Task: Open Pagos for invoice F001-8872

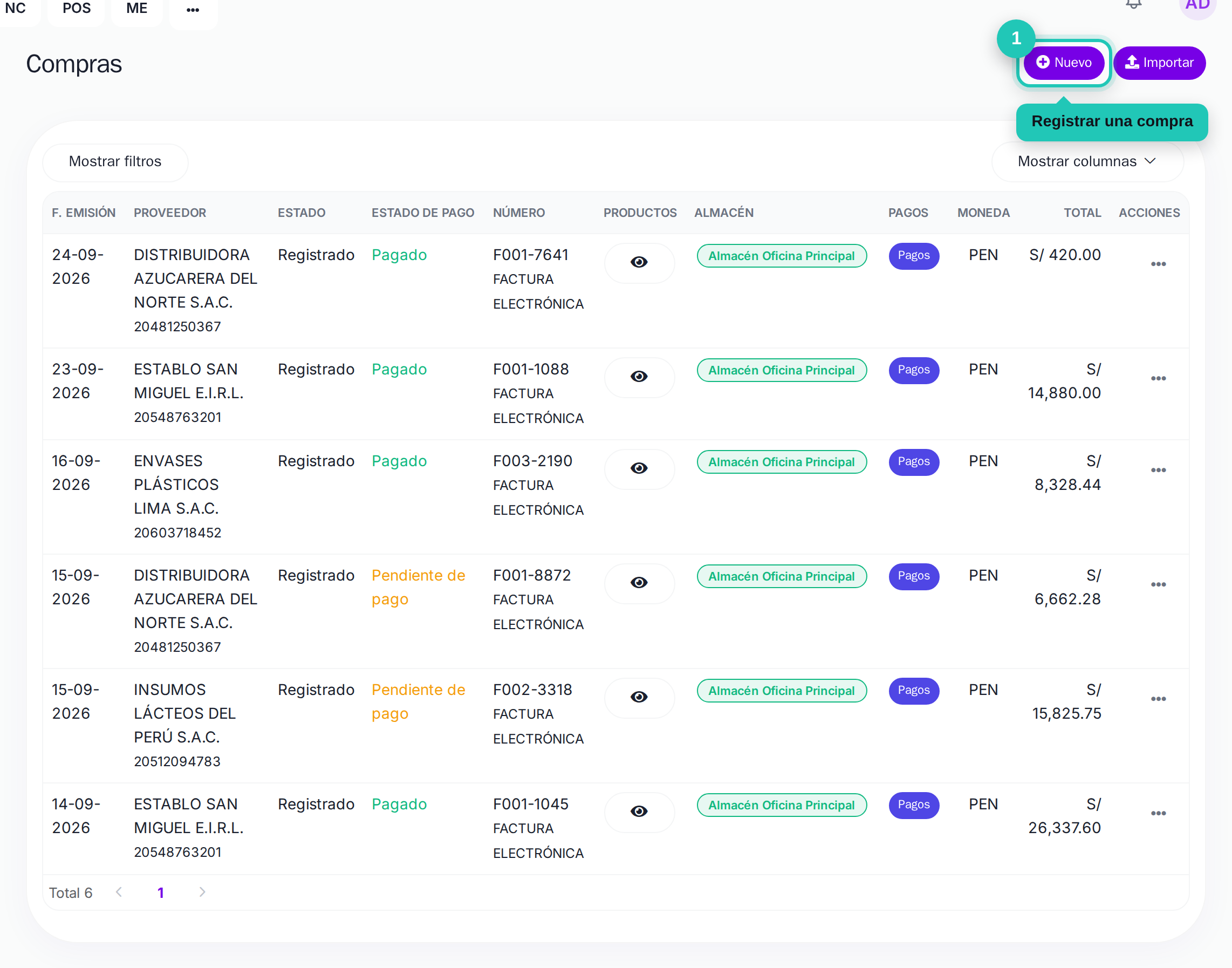Action: pos(914,576)
